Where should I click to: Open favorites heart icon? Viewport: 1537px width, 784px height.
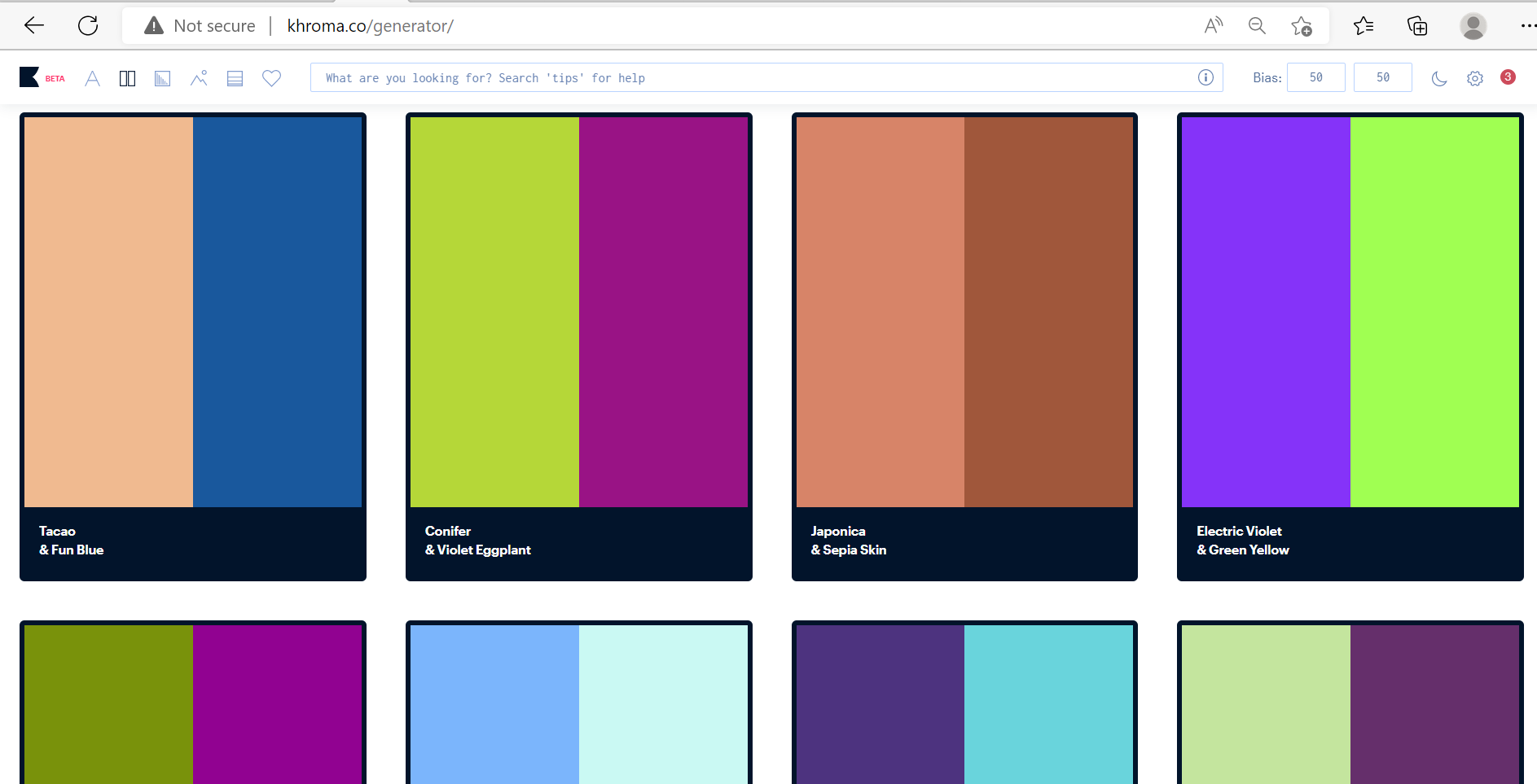[x=271, y=78]
